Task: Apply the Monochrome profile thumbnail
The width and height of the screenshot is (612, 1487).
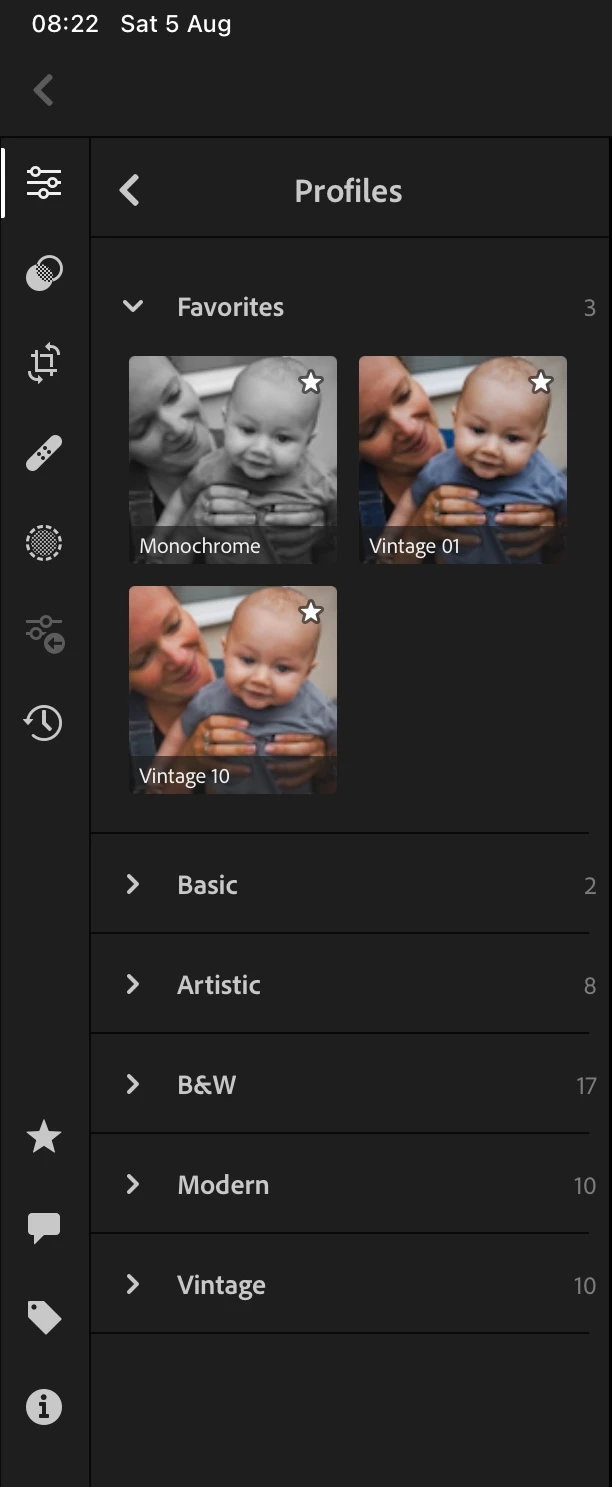Action: [x=233, y=460]
